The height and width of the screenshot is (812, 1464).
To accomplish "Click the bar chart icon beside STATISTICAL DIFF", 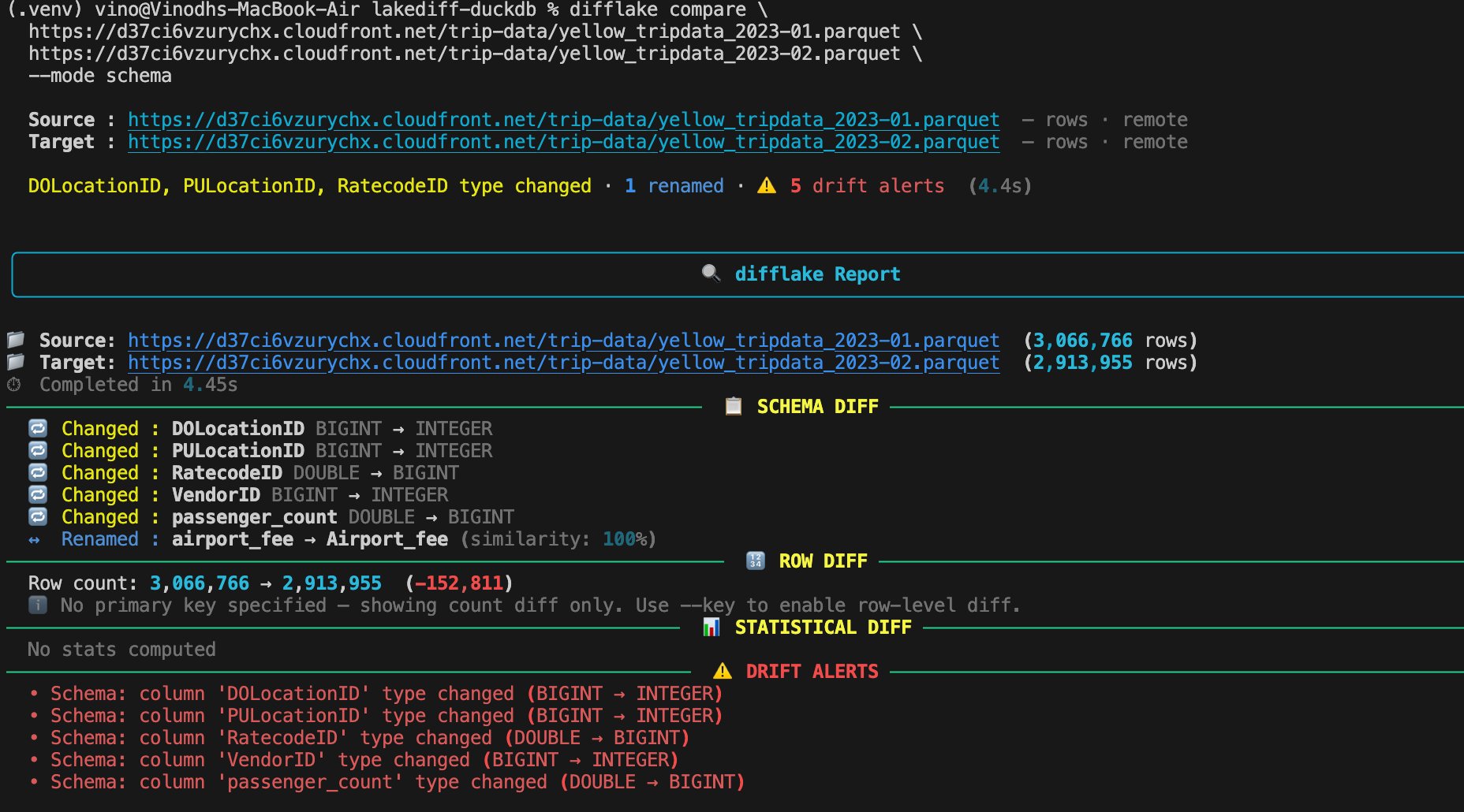I will pyautogui.click(x=711, y=627).
